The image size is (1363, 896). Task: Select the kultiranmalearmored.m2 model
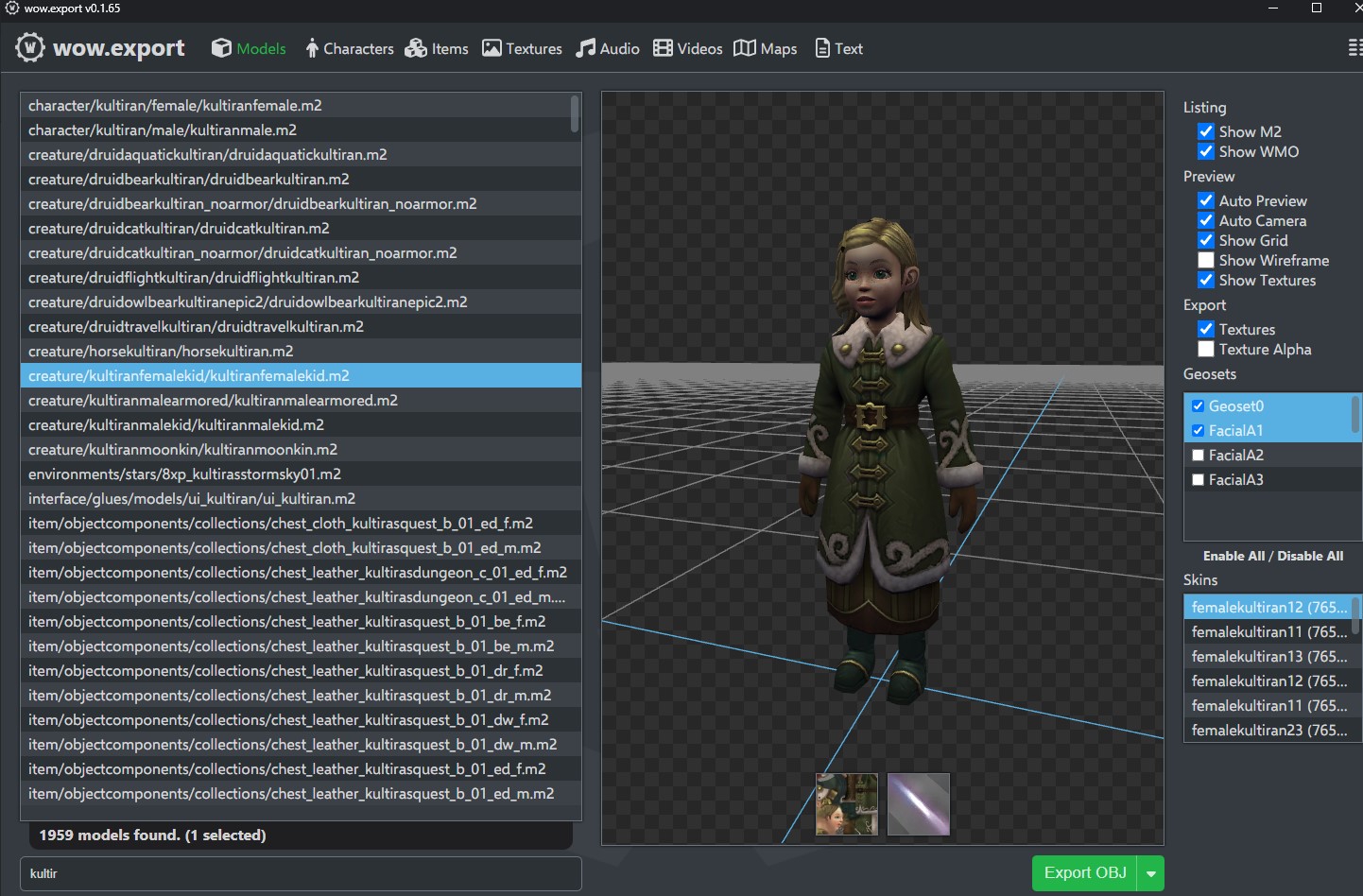click(x=301, y=400)
